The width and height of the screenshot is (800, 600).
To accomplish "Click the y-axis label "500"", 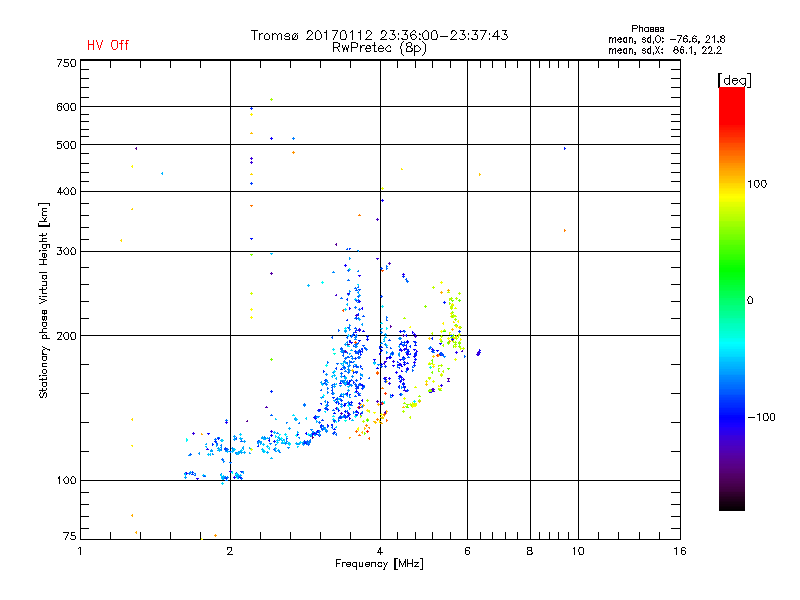I will [x=66, y=145].
